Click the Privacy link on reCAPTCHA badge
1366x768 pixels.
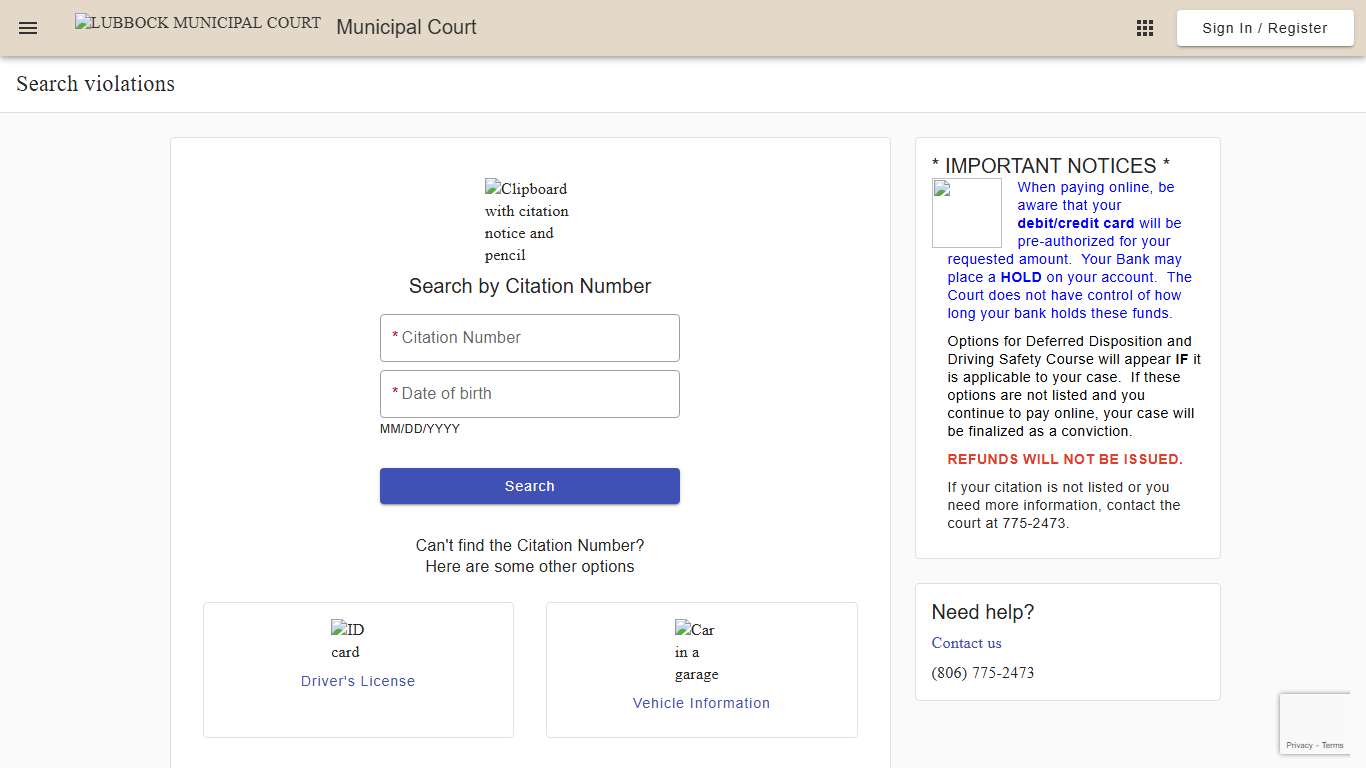coord(1302,745)
